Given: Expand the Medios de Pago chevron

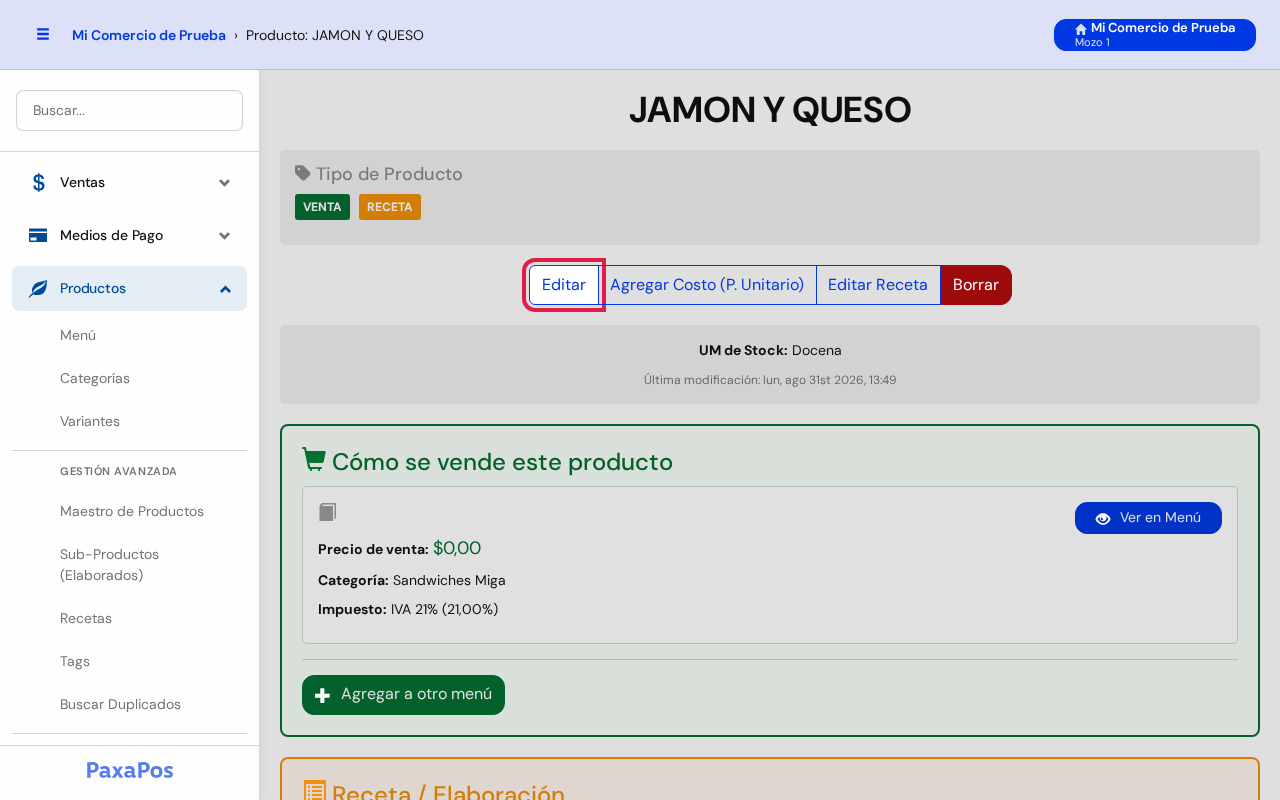Looking at the screenshot, I should coord(225,235).
